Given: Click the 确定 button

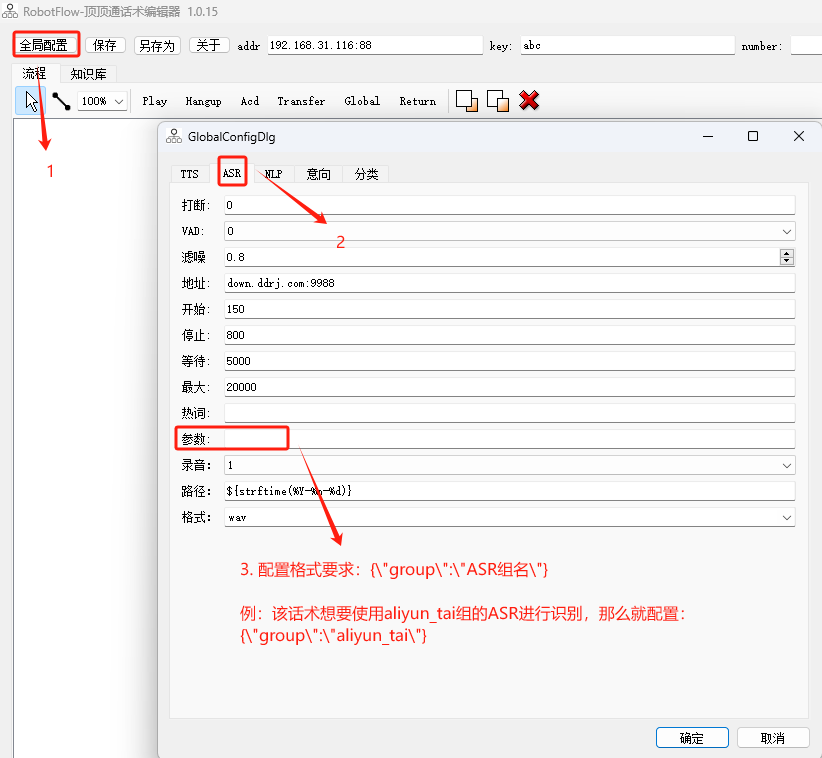Looking at the screenshot, I should point(692,738).
